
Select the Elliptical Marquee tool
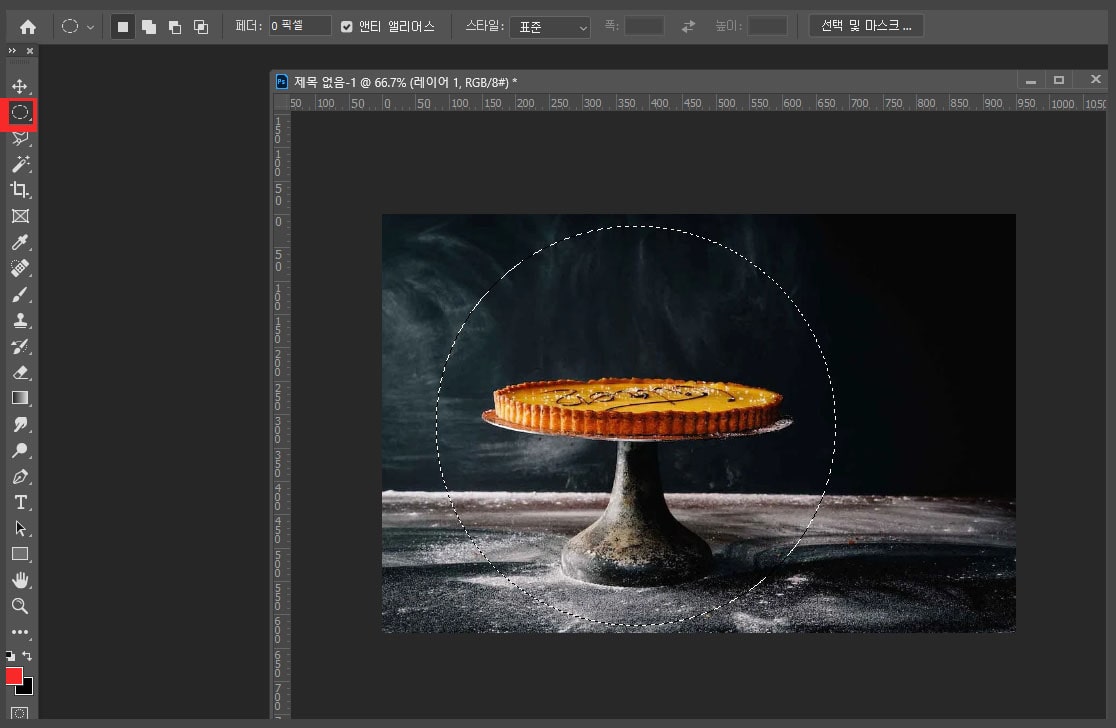pos(19,113)
